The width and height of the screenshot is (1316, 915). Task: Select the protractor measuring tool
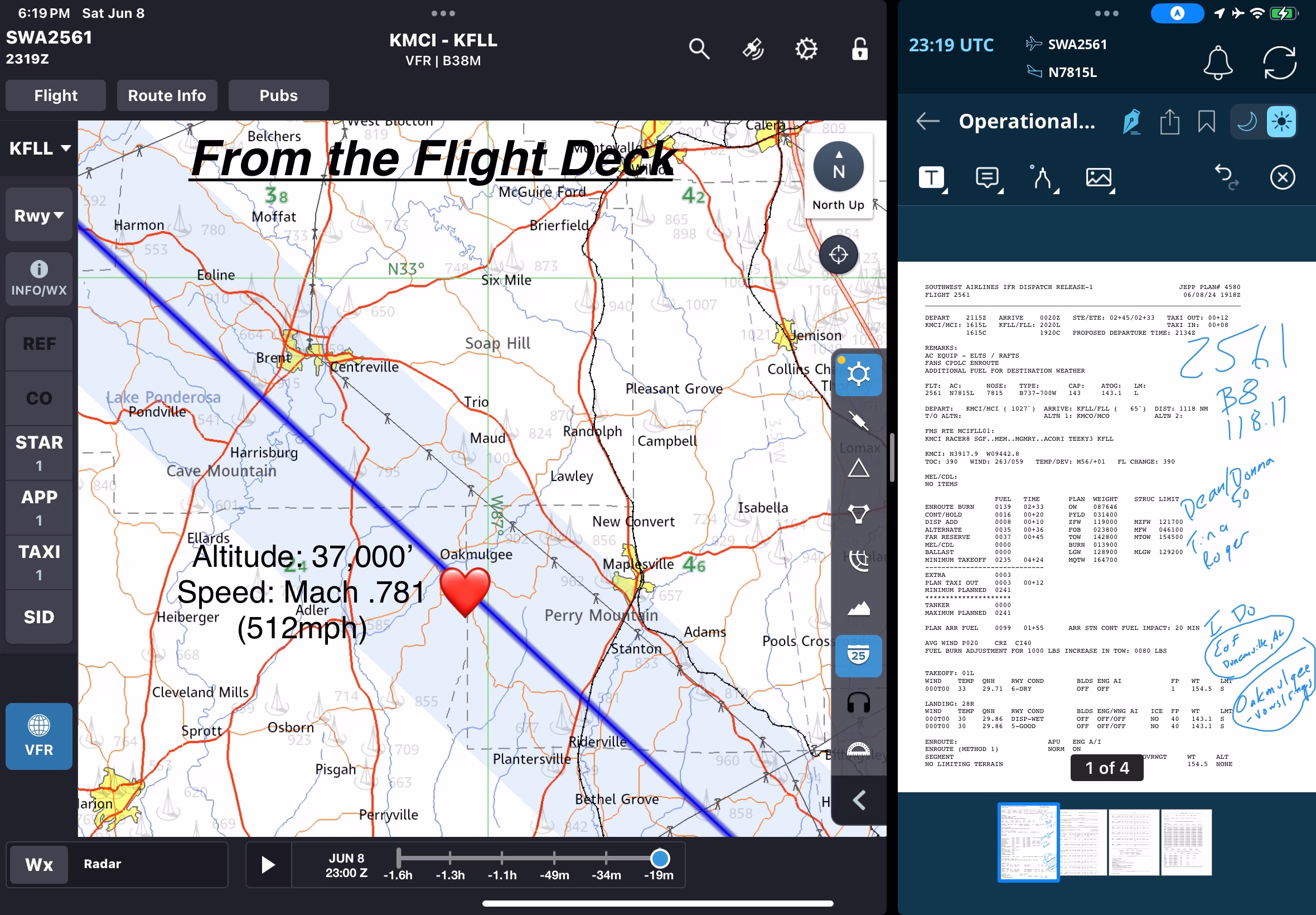[858, 749]
